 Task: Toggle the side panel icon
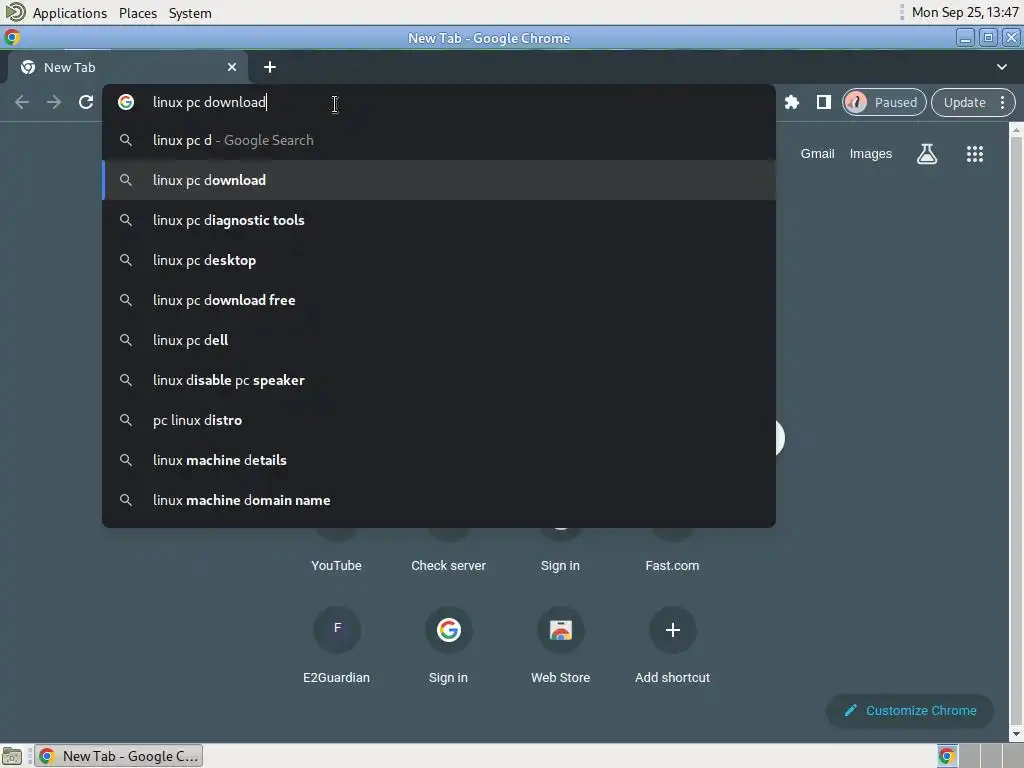tap(824, 103)
